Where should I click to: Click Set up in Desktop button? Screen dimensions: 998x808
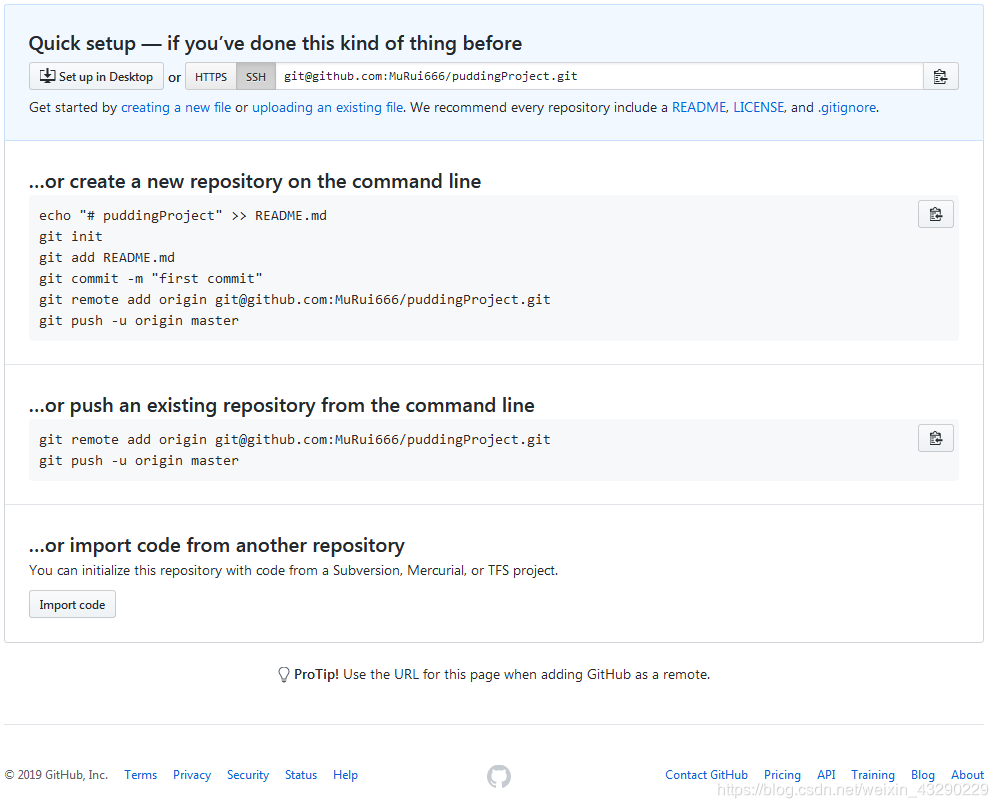pos(96,76)
